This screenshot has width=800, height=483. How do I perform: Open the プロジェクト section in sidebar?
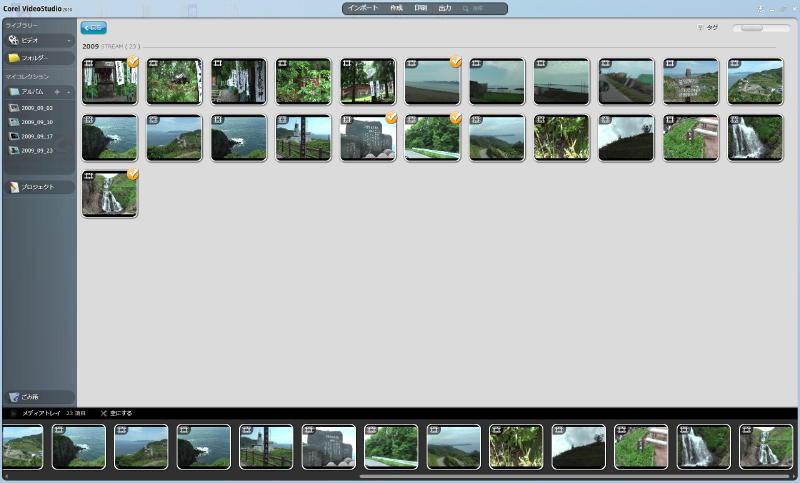pyautogui.click(x=37, y=187)
